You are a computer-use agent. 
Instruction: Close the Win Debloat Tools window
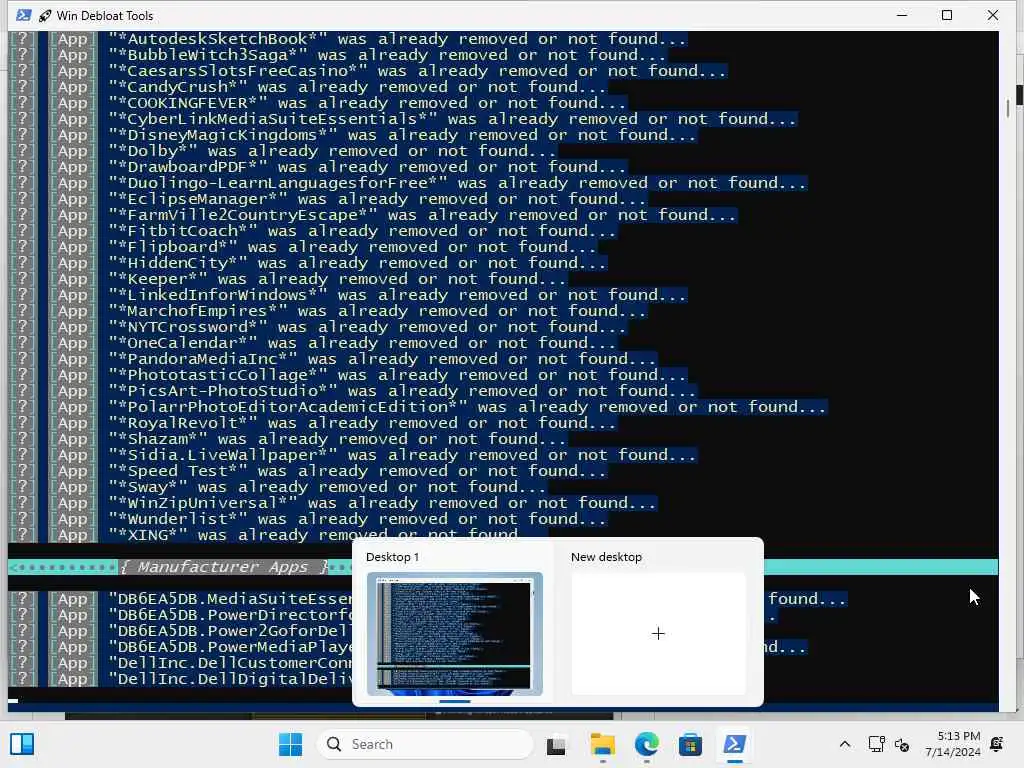click(x=993, y=15)
